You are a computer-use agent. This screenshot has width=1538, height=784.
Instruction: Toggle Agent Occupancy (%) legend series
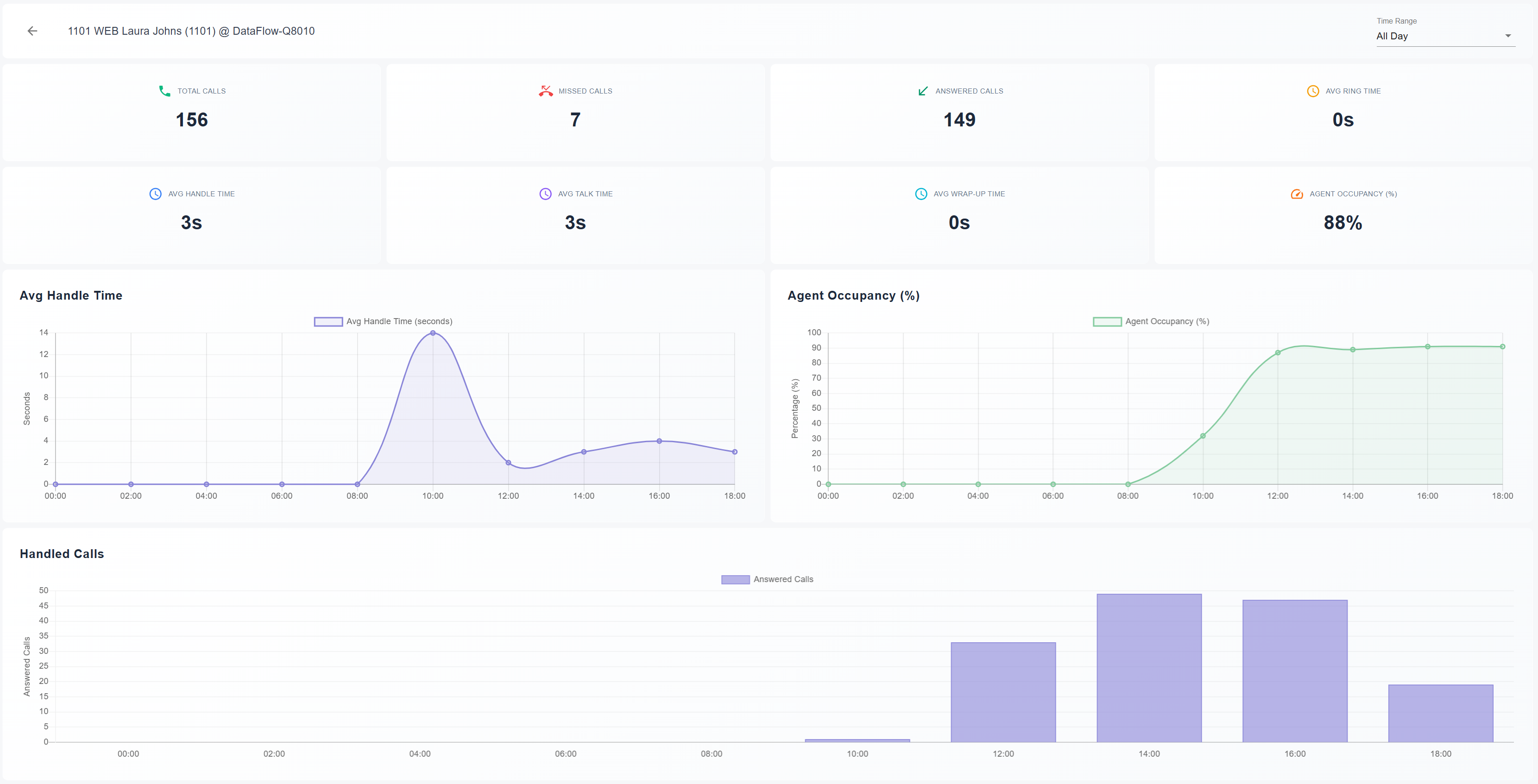(x=1166, y=321)
